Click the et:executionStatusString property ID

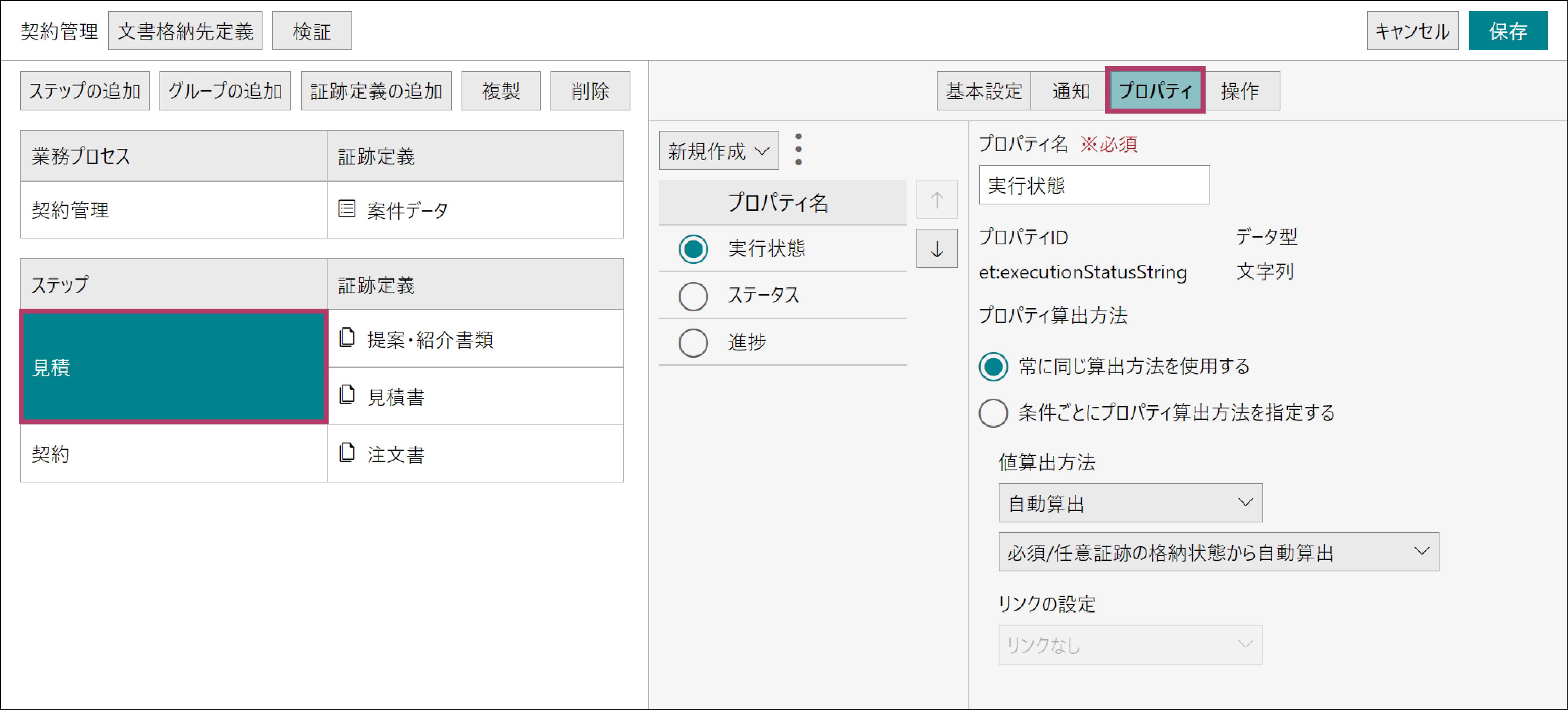(1082, 272)
